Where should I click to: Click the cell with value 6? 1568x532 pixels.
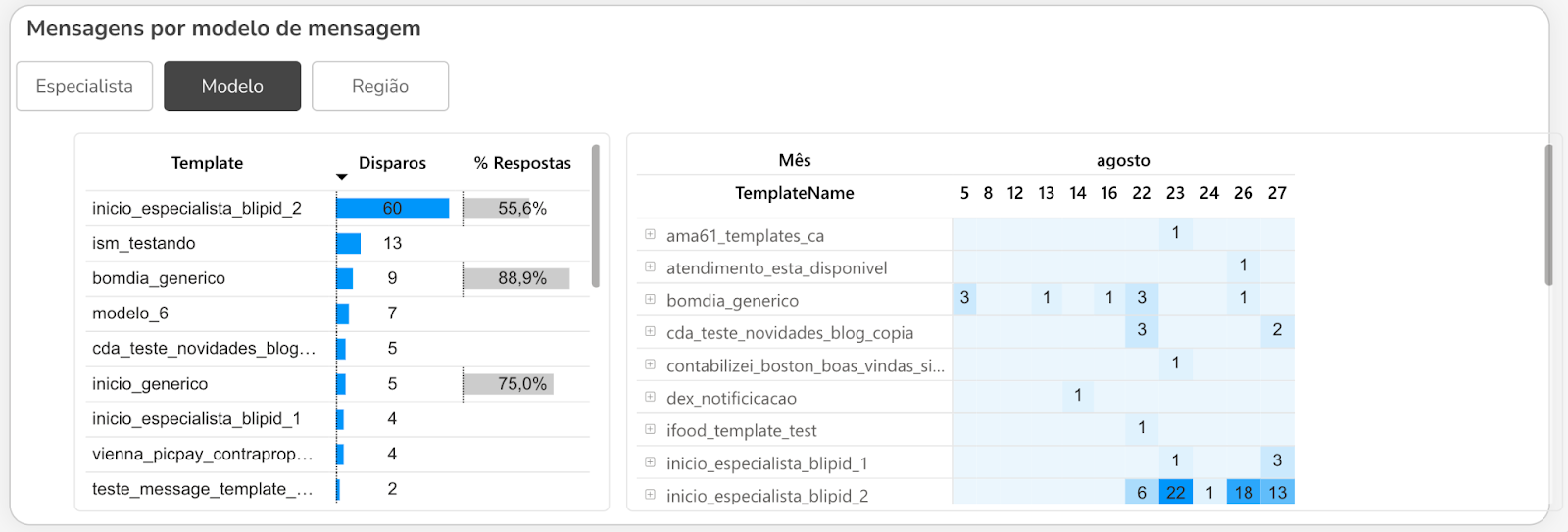1142,492
